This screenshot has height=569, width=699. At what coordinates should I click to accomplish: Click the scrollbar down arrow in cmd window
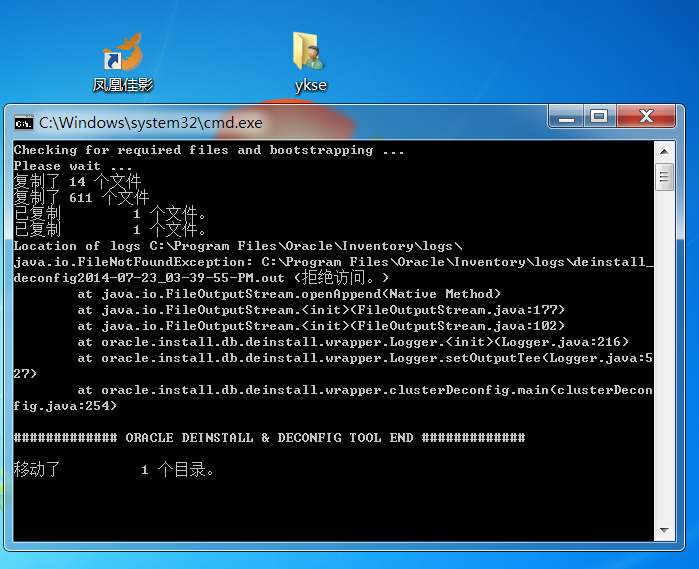pyautogui.click(x=664, y=530)
